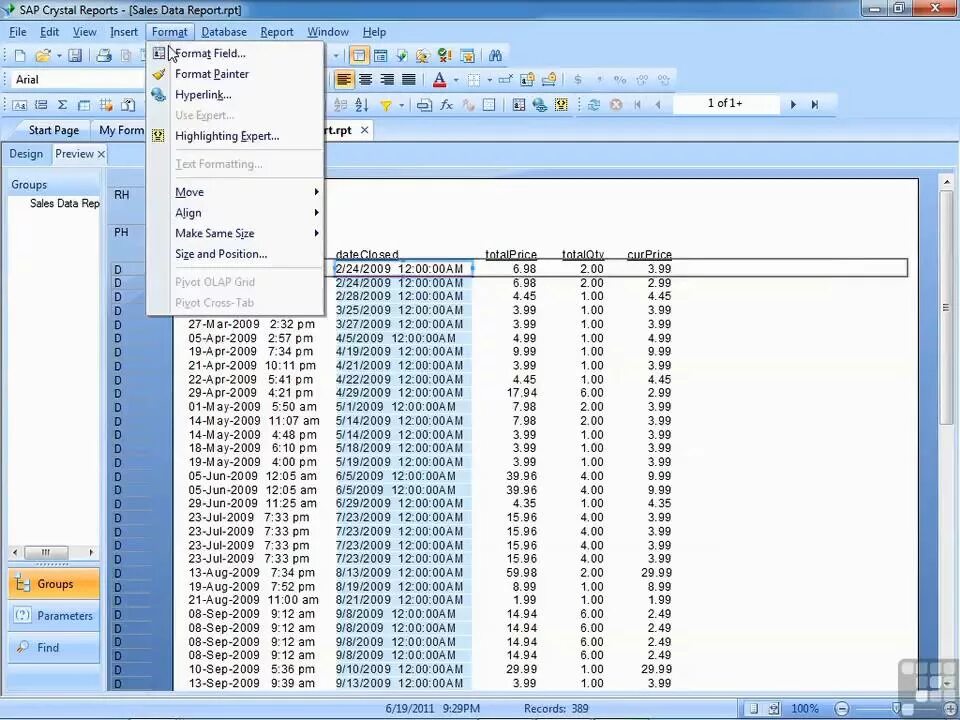Screen dimensions: 960x720
Task: Expand the Move submenu
Action: point(236,192)
